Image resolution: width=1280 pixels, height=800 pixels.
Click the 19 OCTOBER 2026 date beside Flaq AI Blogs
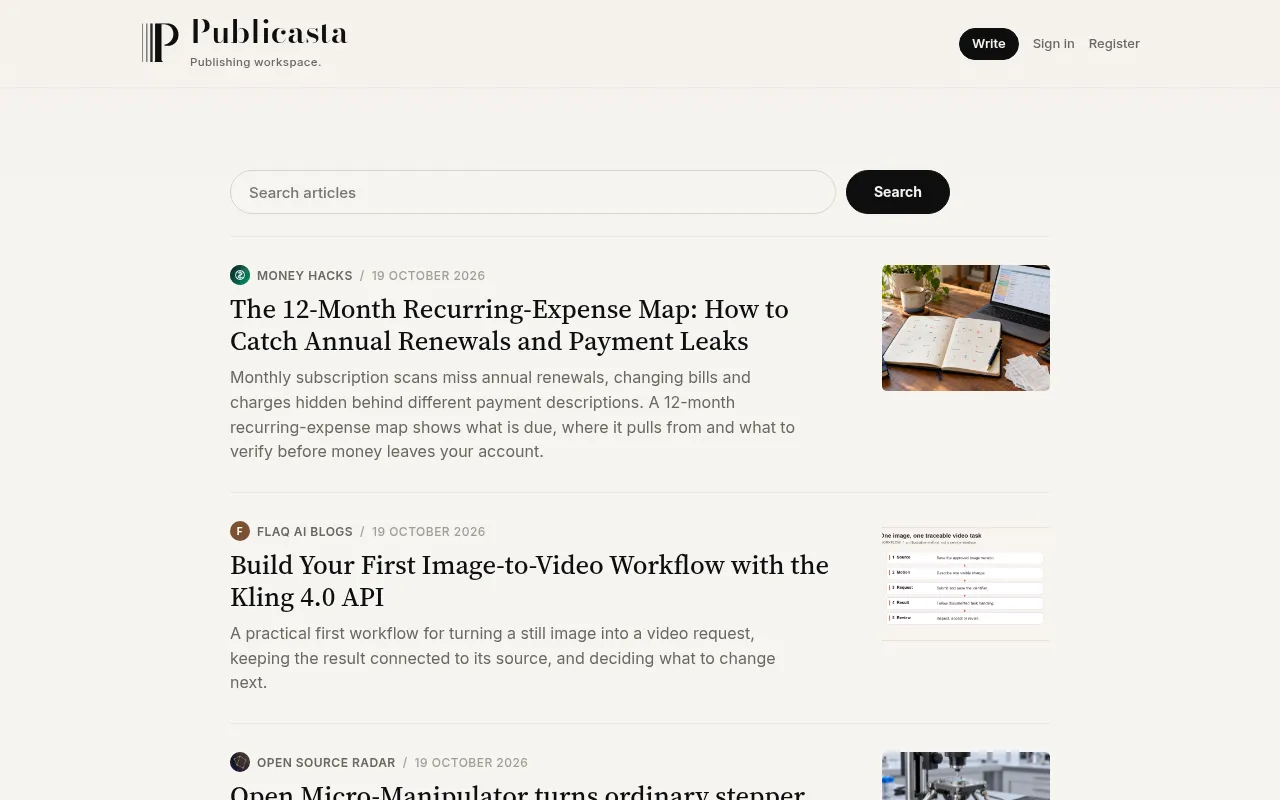point(428,532)
